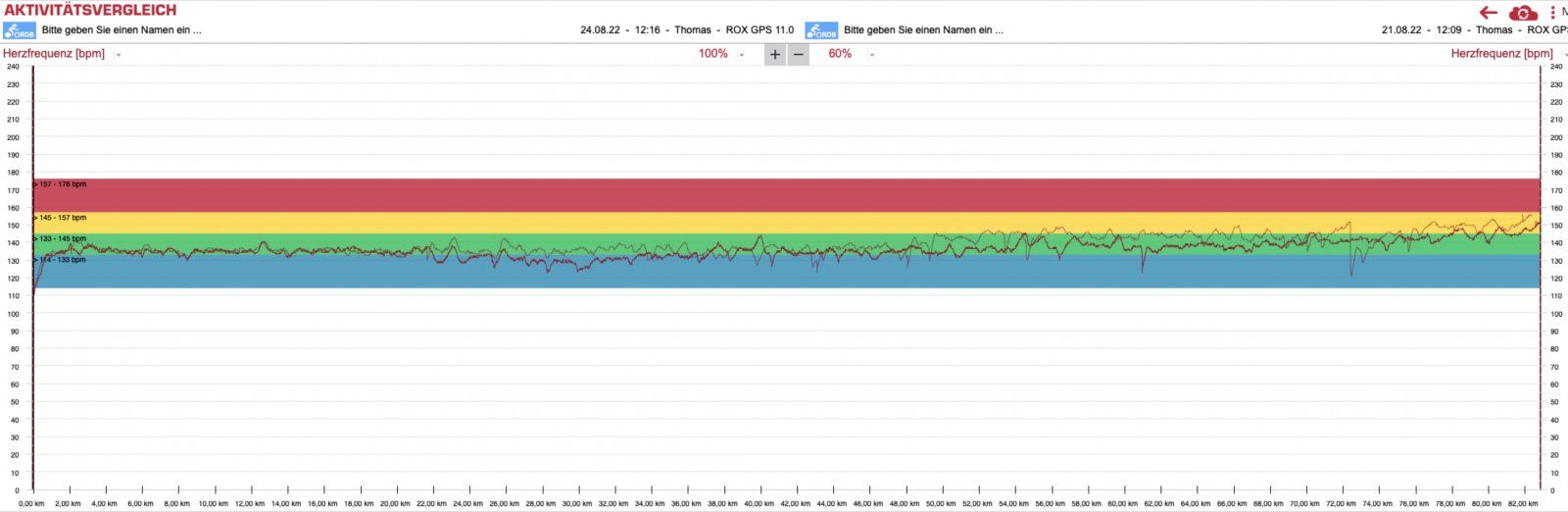
Task: Click the first activity's cycling sport icon
Action: click(19, 30)
